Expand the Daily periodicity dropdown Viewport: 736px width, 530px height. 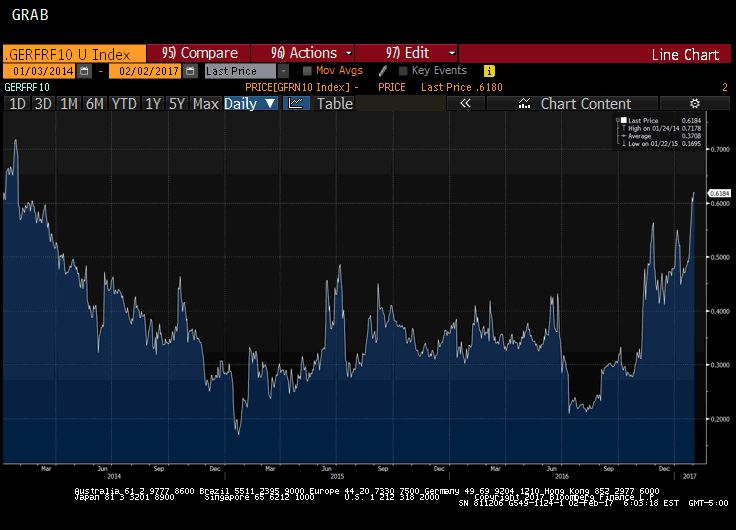(250, 103)
